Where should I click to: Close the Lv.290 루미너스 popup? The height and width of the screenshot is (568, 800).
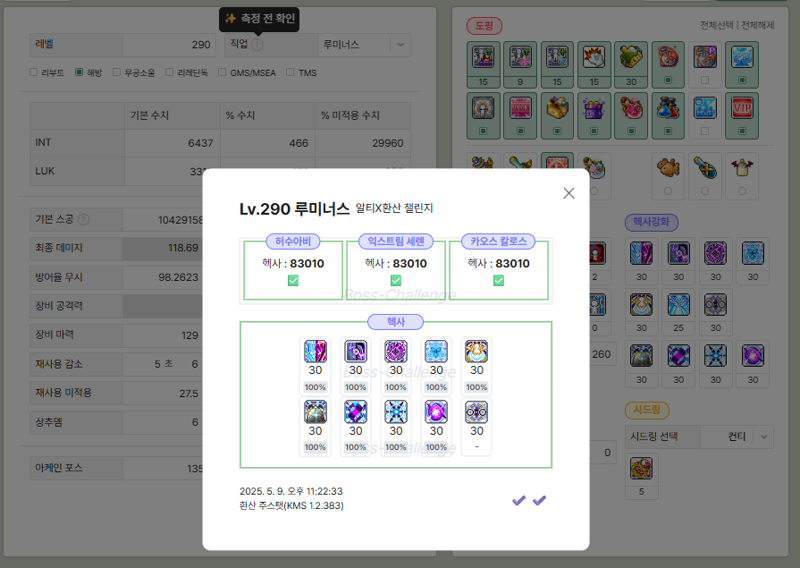point(569,193)
